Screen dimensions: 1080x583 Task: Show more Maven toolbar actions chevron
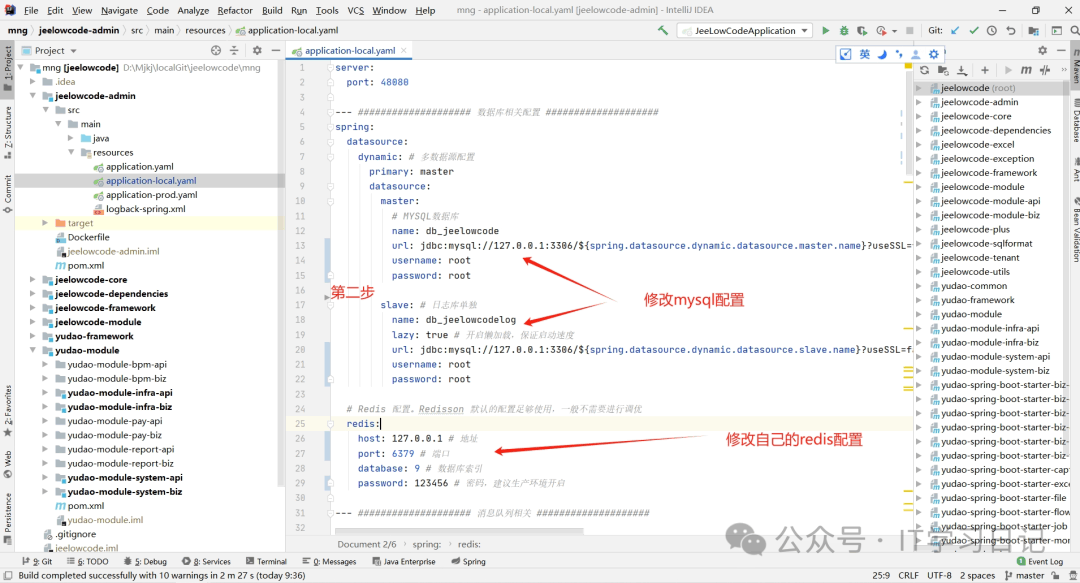[1064, 70]
